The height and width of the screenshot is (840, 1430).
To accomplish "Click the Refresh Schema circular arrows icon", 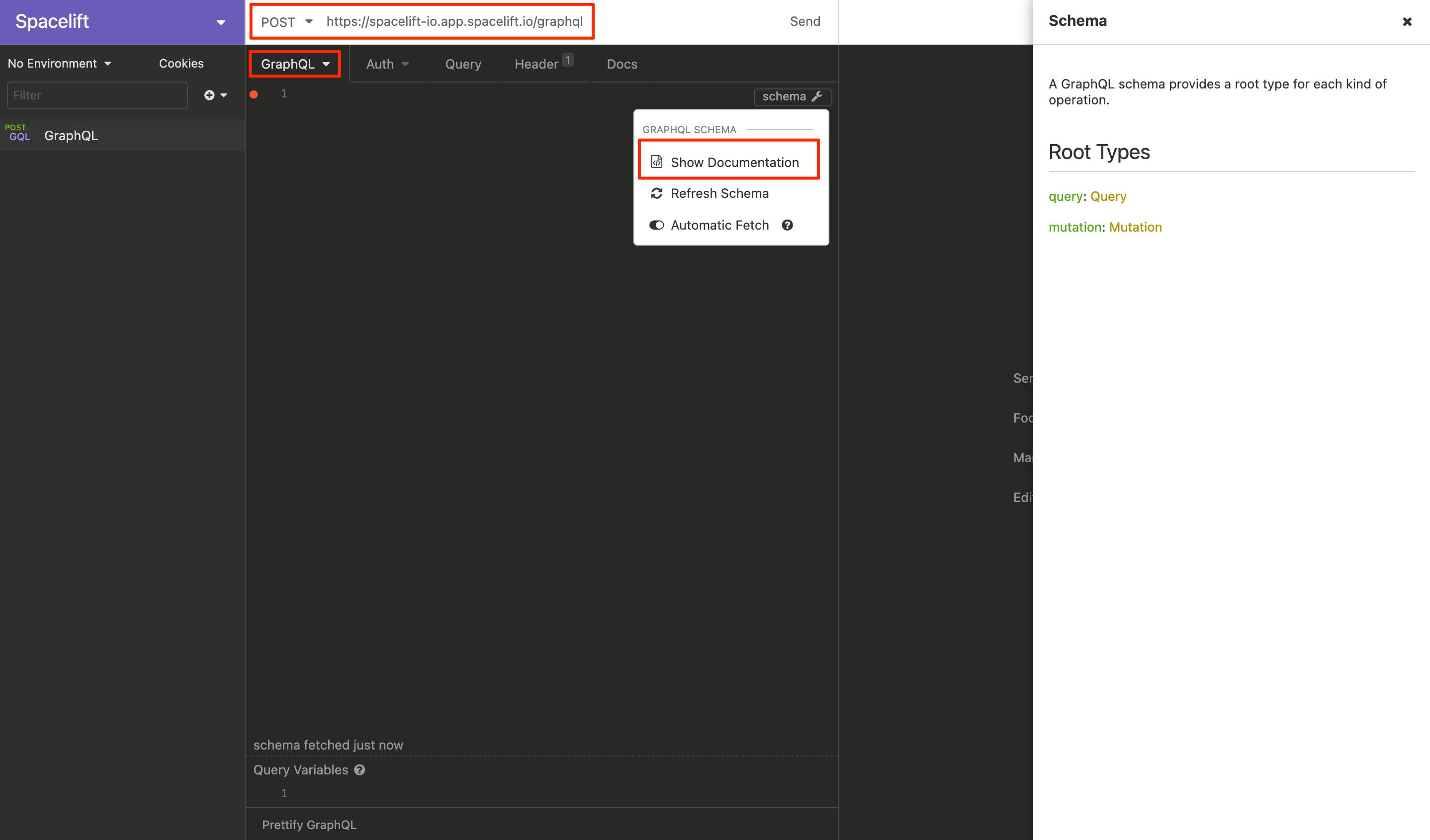I will click(x=656, y=193).
